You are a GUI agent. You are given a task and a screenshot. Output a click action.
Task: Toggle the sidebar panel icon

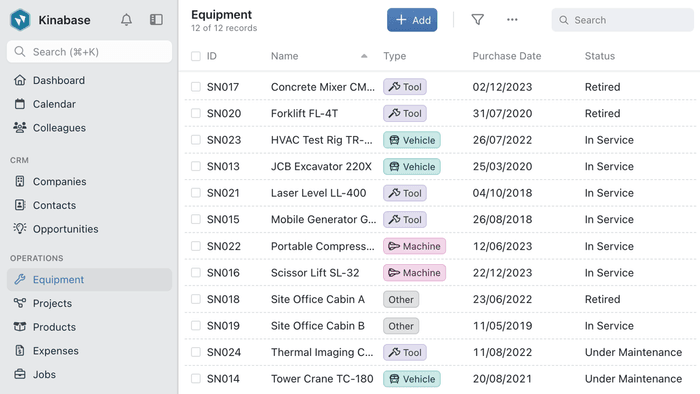pyautogui.click(x=156, y=20)
